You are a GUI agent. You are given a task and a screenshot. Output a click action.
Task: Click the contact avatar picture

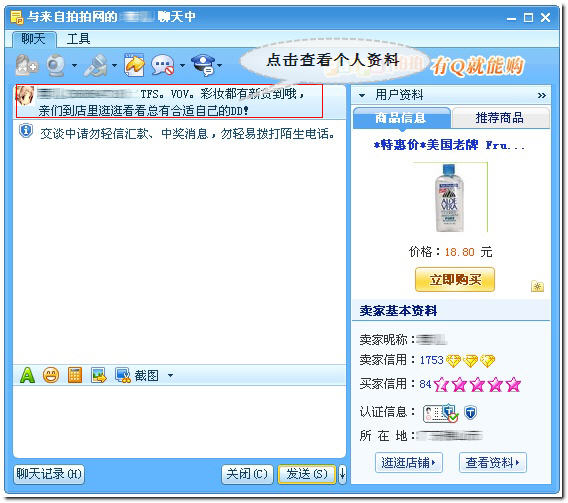[x=25, y=96]
